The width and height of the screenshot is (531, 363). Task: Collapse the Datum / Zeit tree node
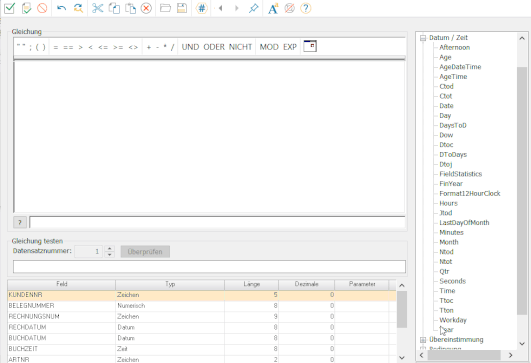click(x=423, y=38)
